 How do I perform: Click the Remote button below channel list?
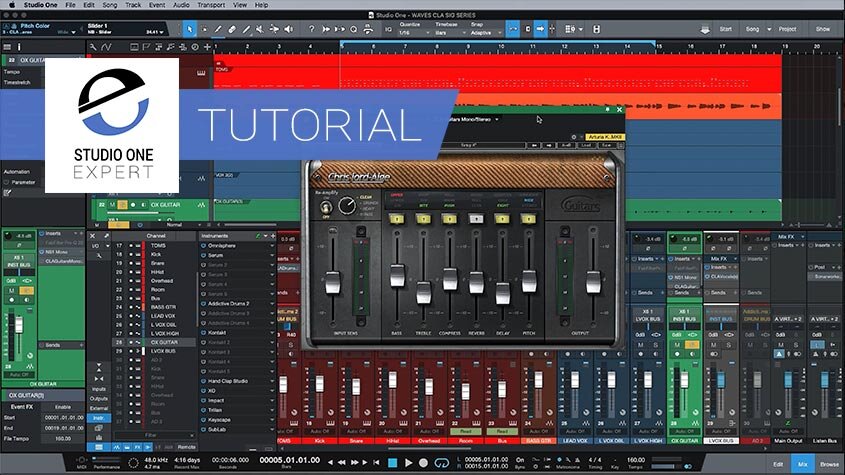(186, 447)
